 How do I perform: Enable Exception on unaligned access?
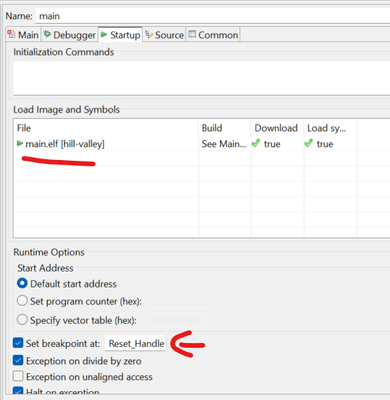coord(18,377)
